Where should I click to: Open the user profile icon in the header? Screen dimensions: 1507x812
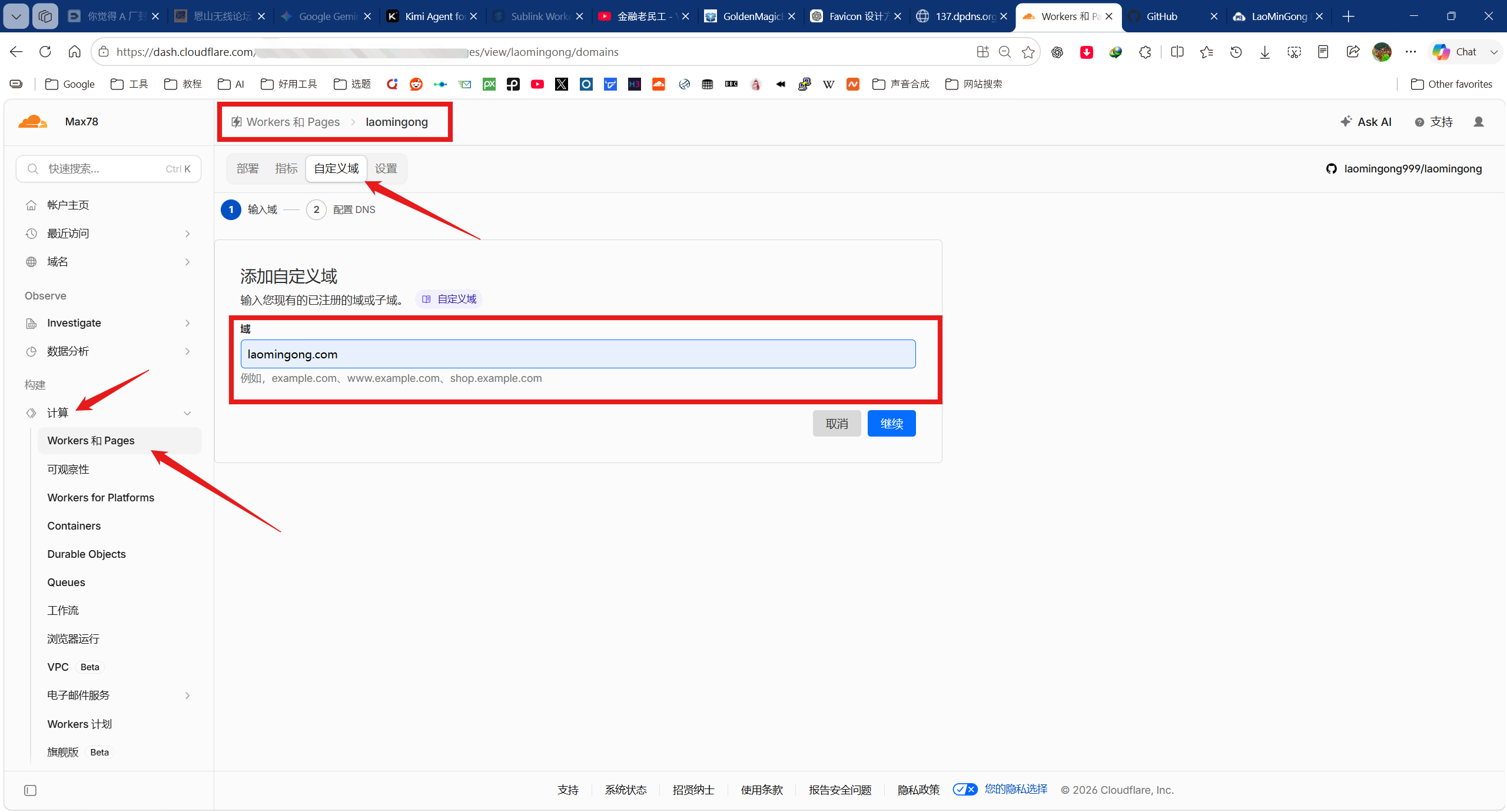coord(1478,122)
